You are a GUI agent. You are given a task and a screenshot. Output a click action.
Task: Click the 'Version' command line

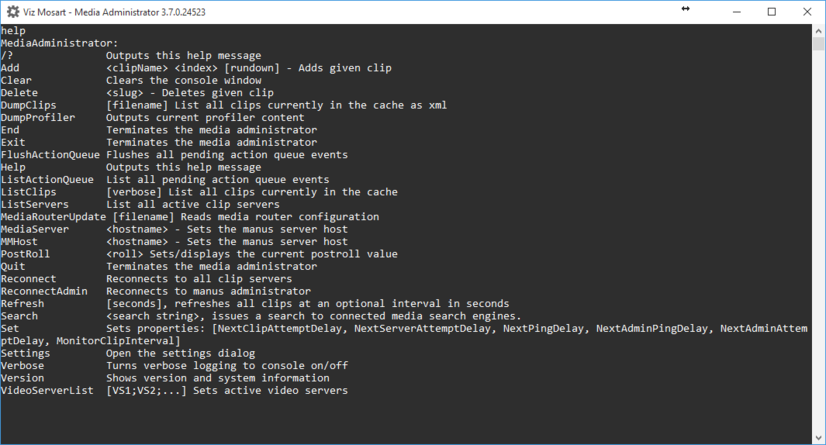click(23, 378)
